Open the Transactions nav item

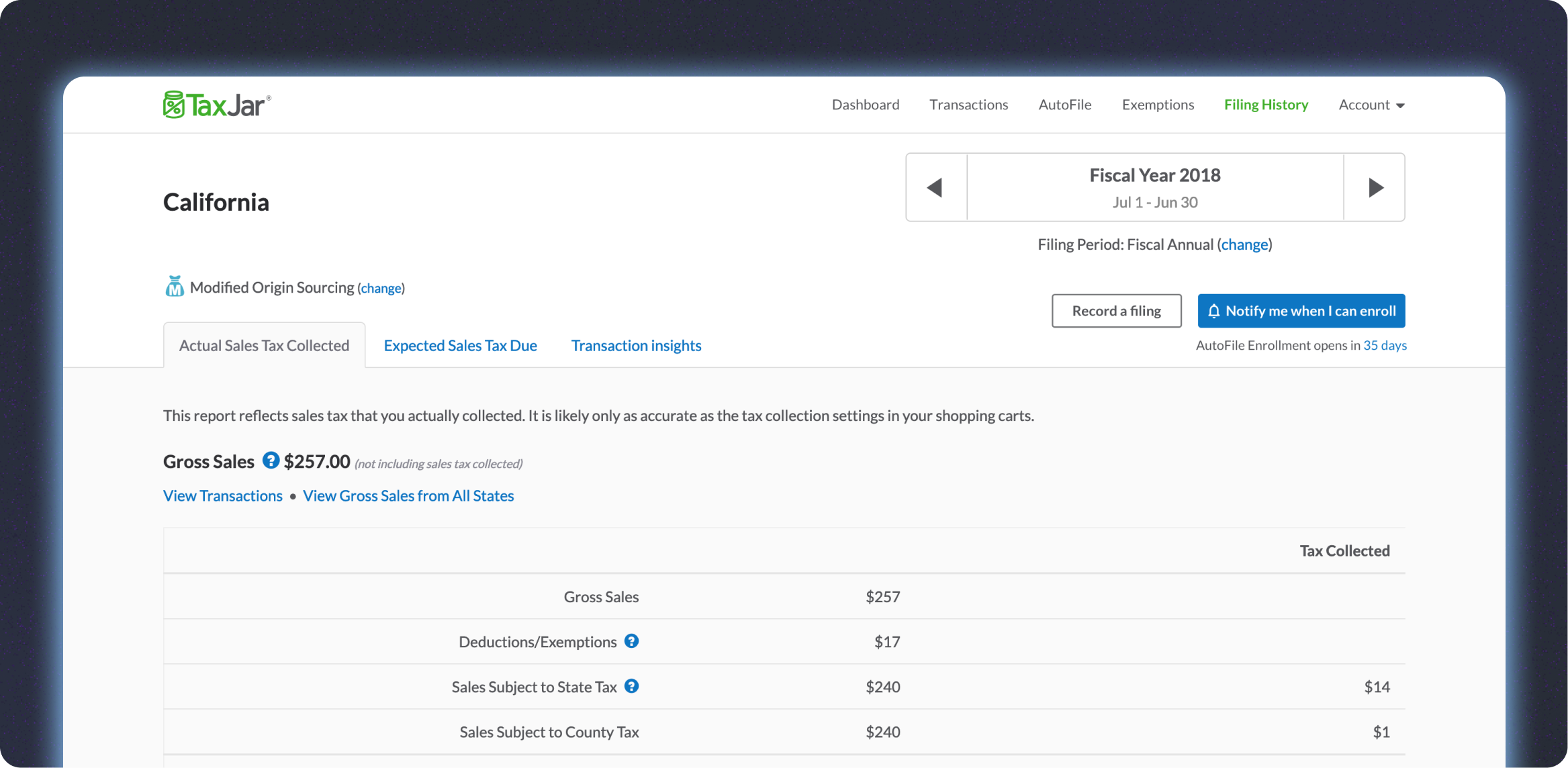968,105
